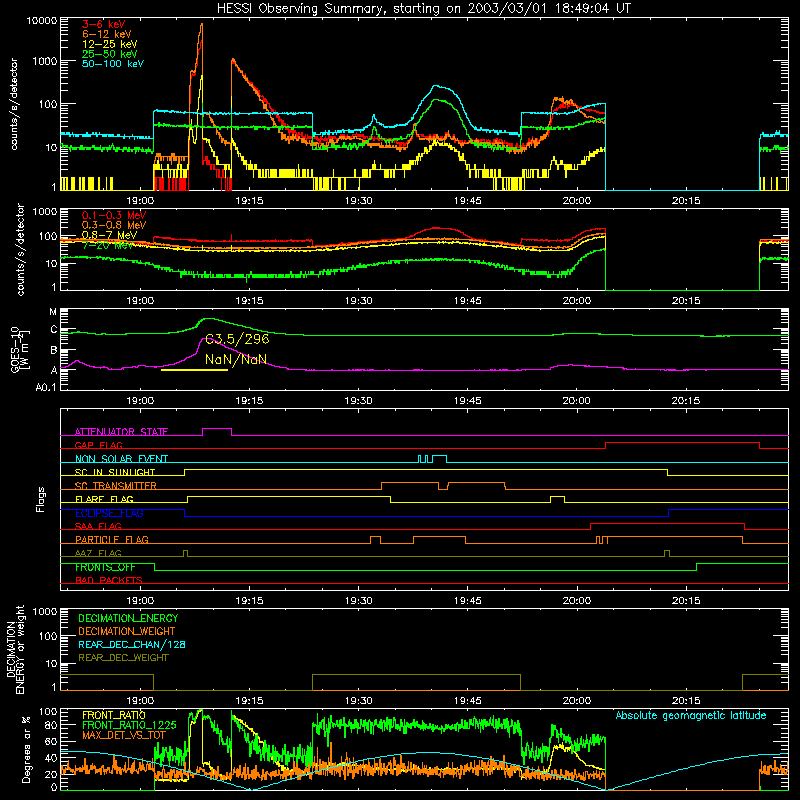The image size is (800, 800).
Task: Click the 20:00 time label under MeV panel
Action: [577, 301]
